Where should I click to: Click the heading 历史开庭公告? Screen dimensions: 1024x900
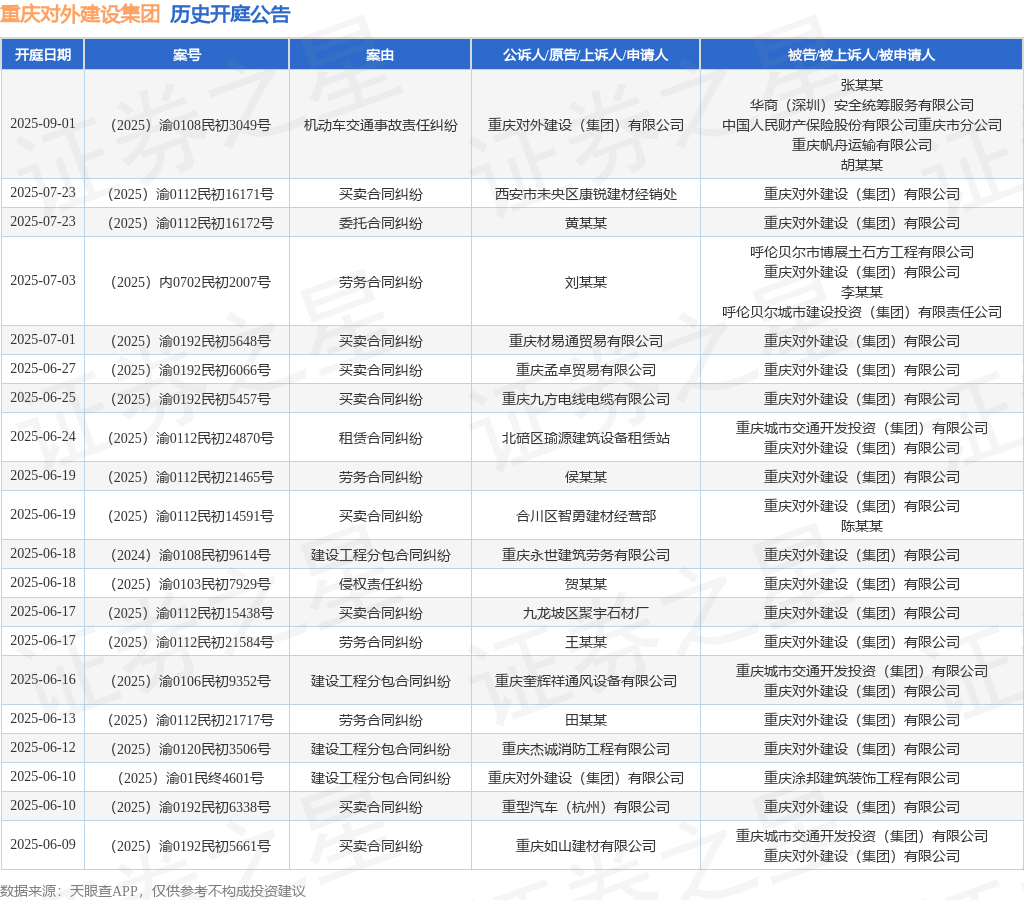coord(230,14)
